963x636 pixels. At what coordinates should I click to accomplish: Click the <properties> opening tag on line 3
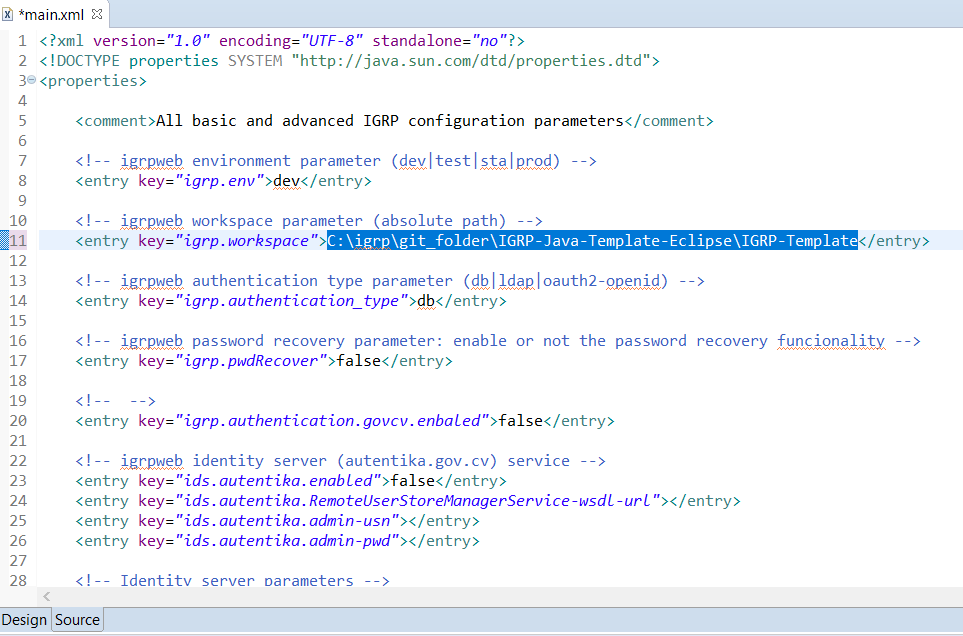[x=93, y=80]
